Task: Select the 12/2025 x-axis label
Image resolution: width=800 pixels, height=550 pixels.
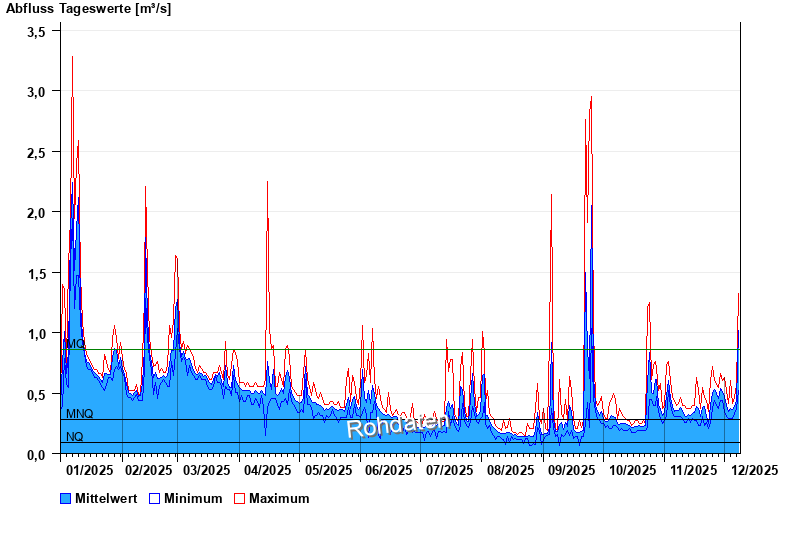Action: tap(752, 470)
